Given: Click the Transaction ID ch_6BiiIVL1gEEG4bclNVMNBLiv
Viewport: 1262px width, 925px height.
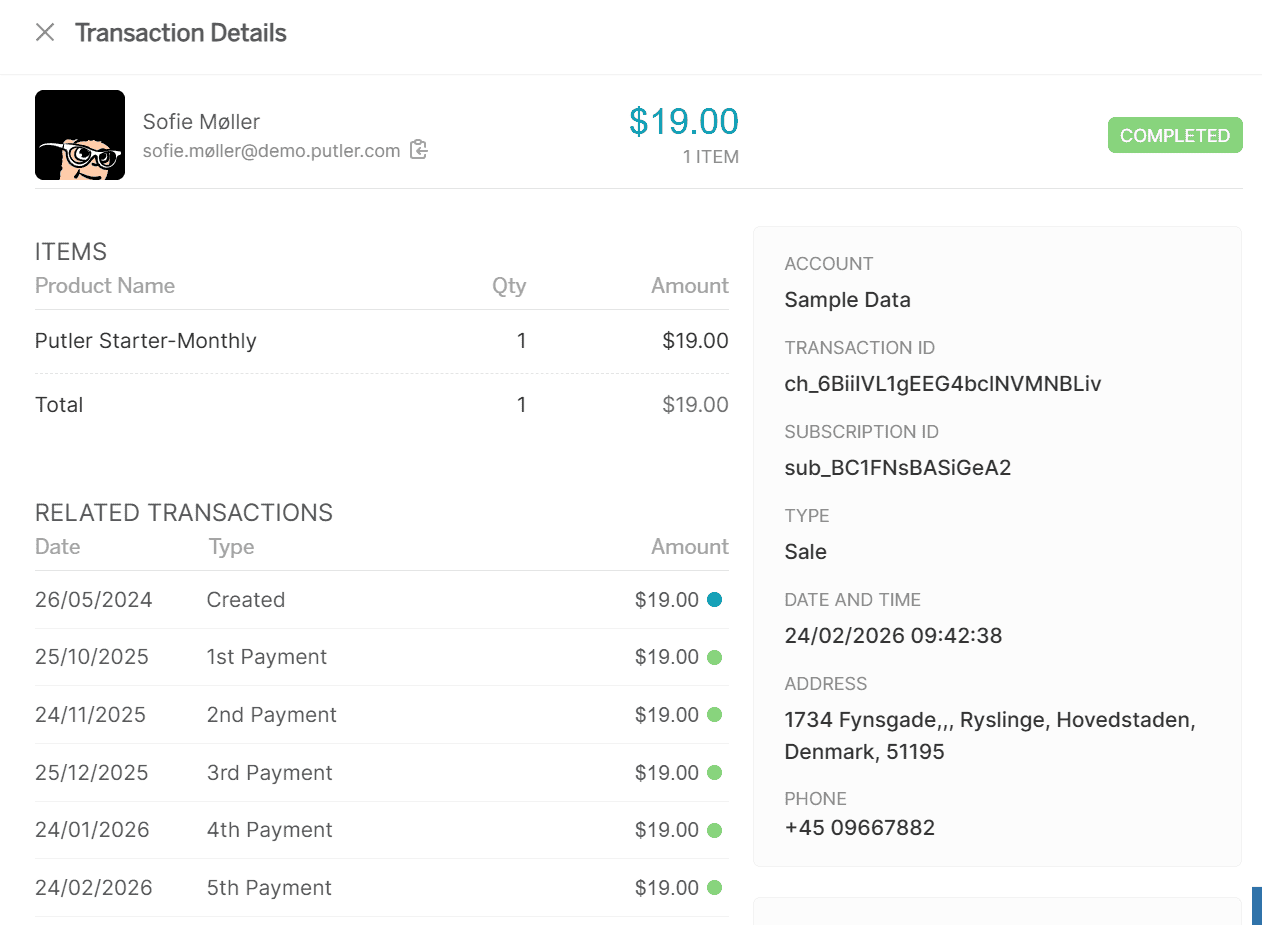Looking at the screenshot, I should click(x=942, y=383).
